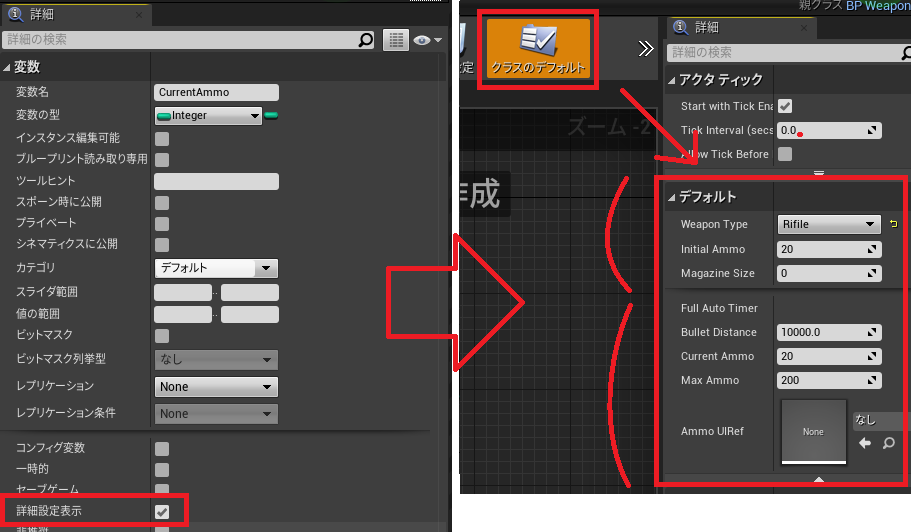Image resolution: width=911 pixels, height=532 pixels.
Task: Click Bullet Distance value 10000.0
Action: point(801,332)
